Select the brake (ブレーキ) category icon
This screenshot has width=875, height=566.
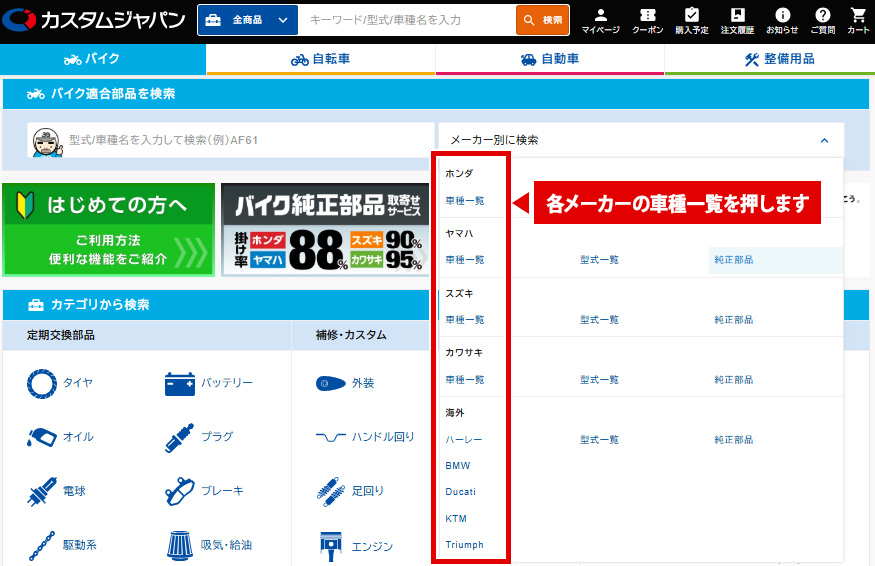pos(180,491)
